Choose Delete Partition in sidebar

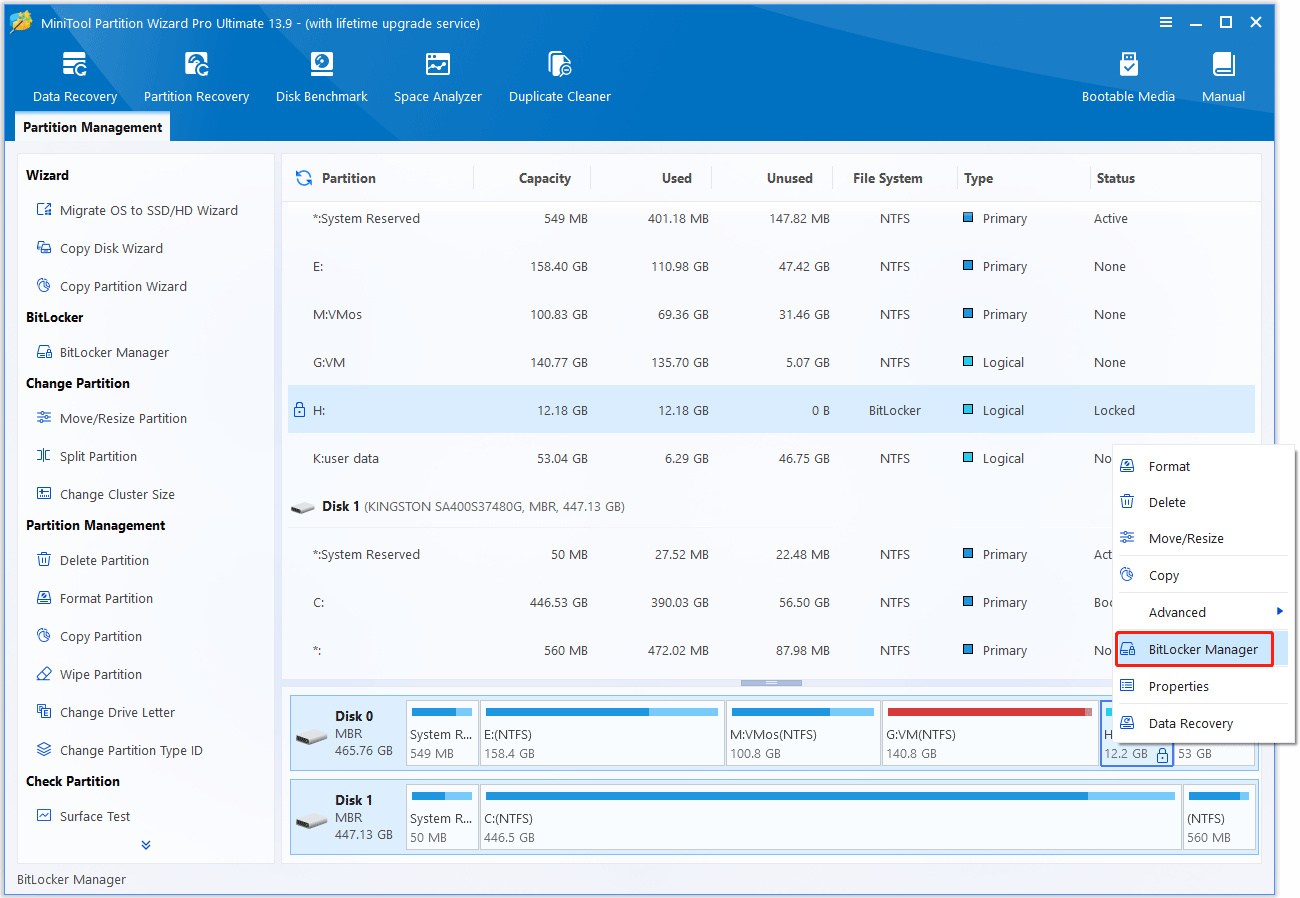pyautogui.click(x=92, y=560)
